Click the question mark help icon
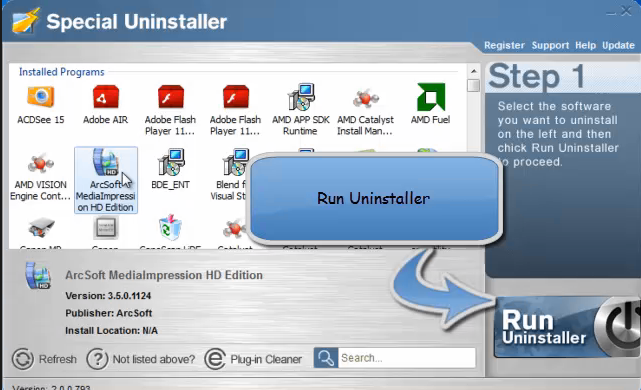 coord(97,359)
